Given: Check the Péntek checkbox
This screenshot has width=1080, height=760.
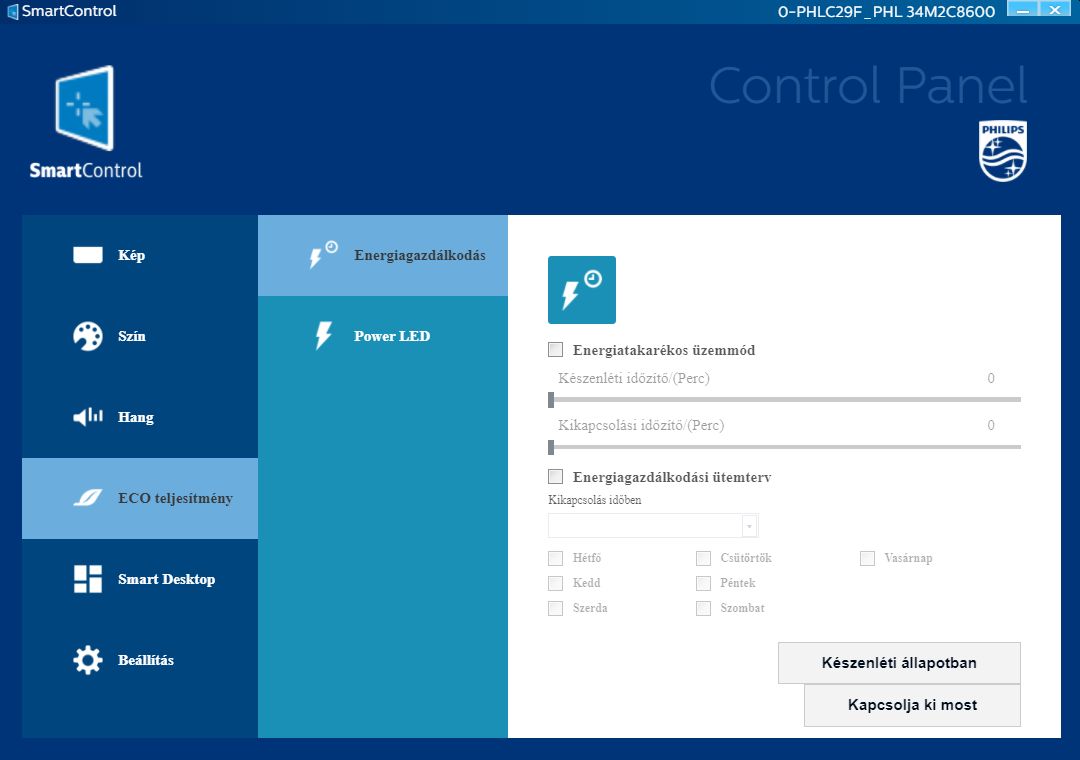Looking at the screenshot, I should (x=703, y=583).
